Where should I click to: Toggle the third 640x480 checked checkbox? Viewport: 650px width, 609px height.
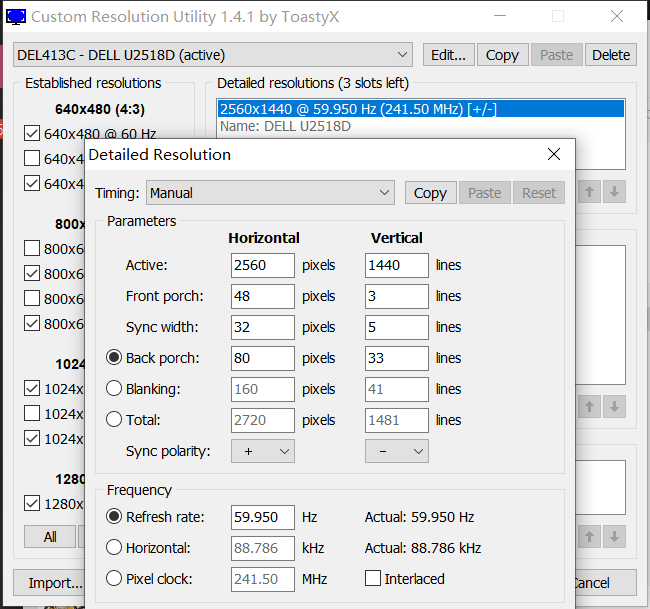coord(32,183)
